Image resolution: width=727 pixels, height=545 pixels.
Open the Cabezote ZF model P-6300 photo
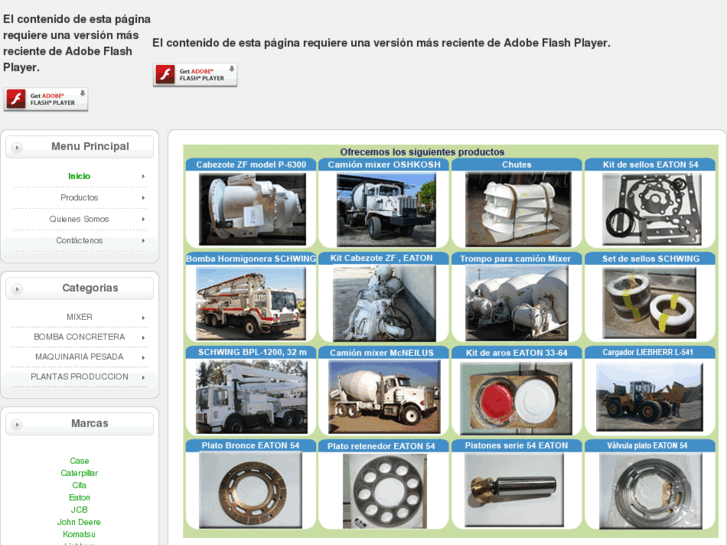(252, 209)
